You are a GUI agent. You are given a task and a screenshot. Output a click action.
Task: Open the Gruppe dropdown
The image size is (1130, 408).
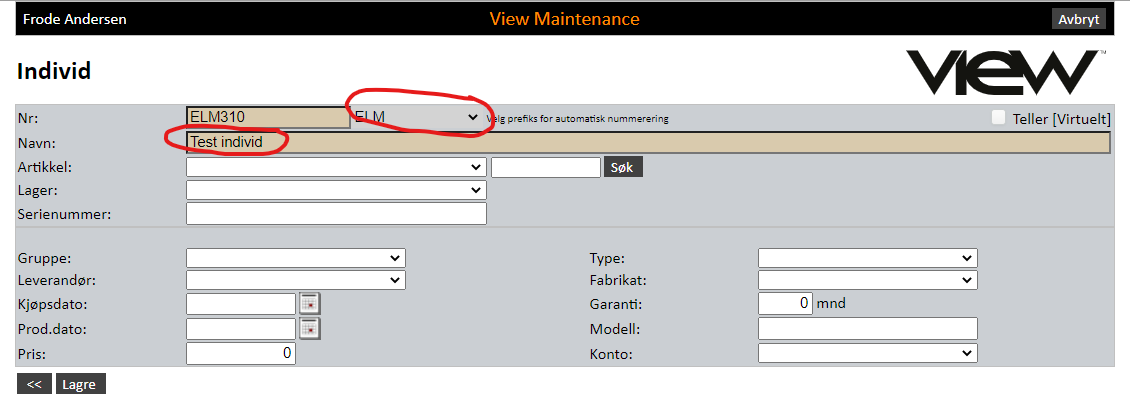tap(295, 257)
